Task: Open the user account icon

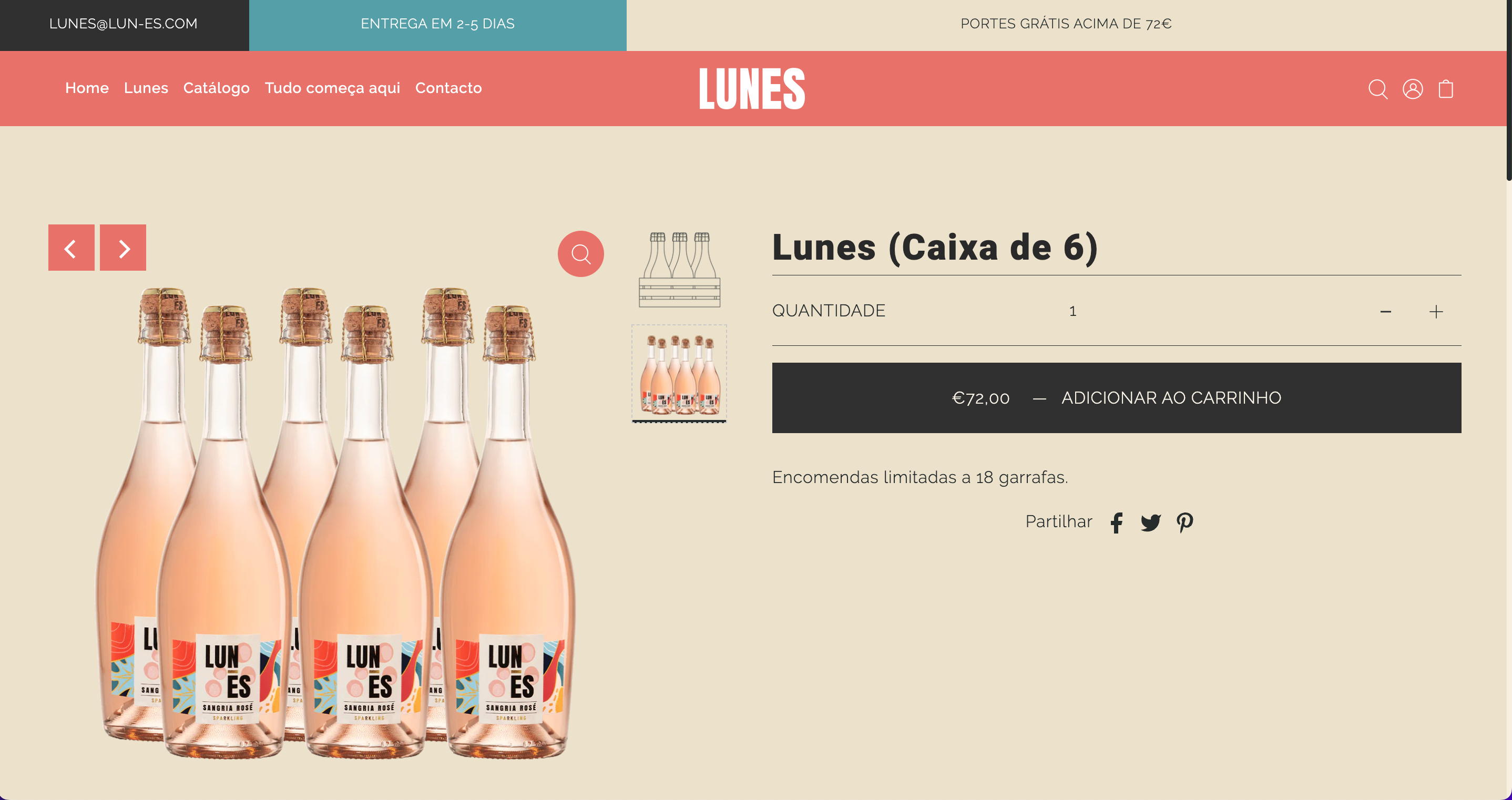Action: 1412,89
